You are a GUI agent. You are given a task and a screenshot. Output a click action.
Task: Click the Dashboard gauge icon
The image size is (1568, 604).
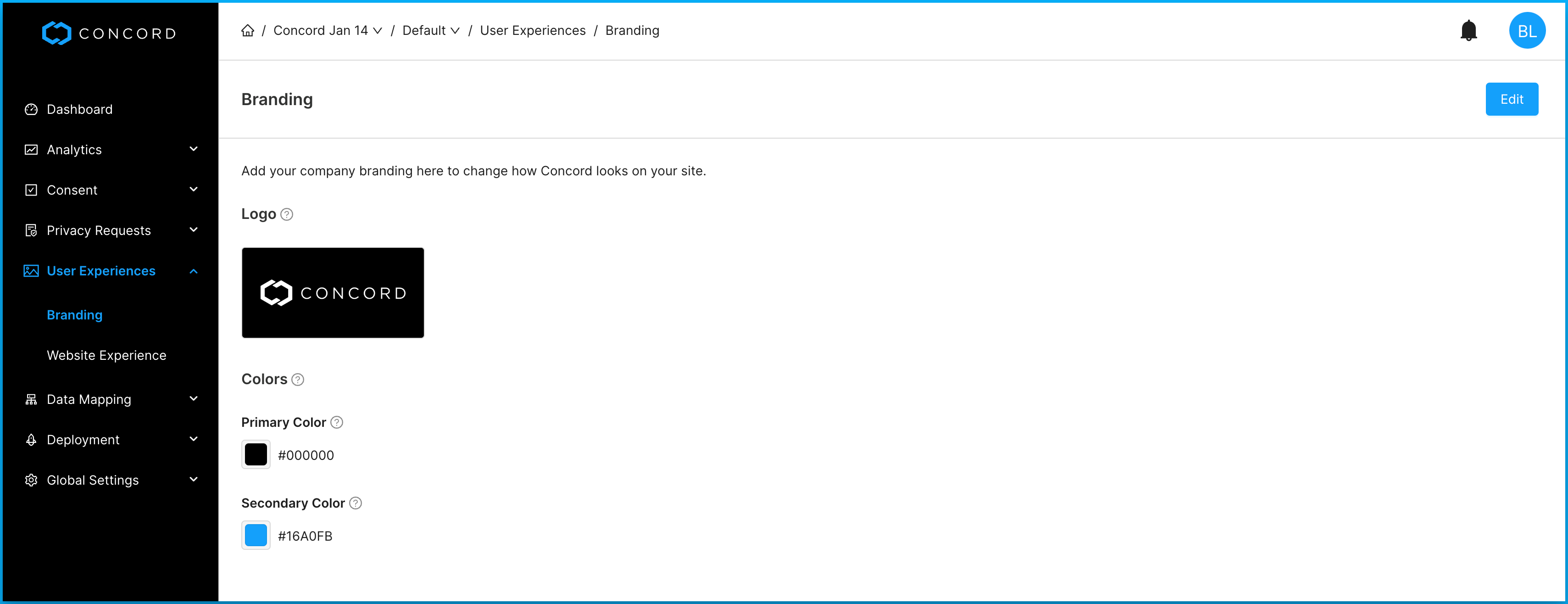(x=31, y=110)
